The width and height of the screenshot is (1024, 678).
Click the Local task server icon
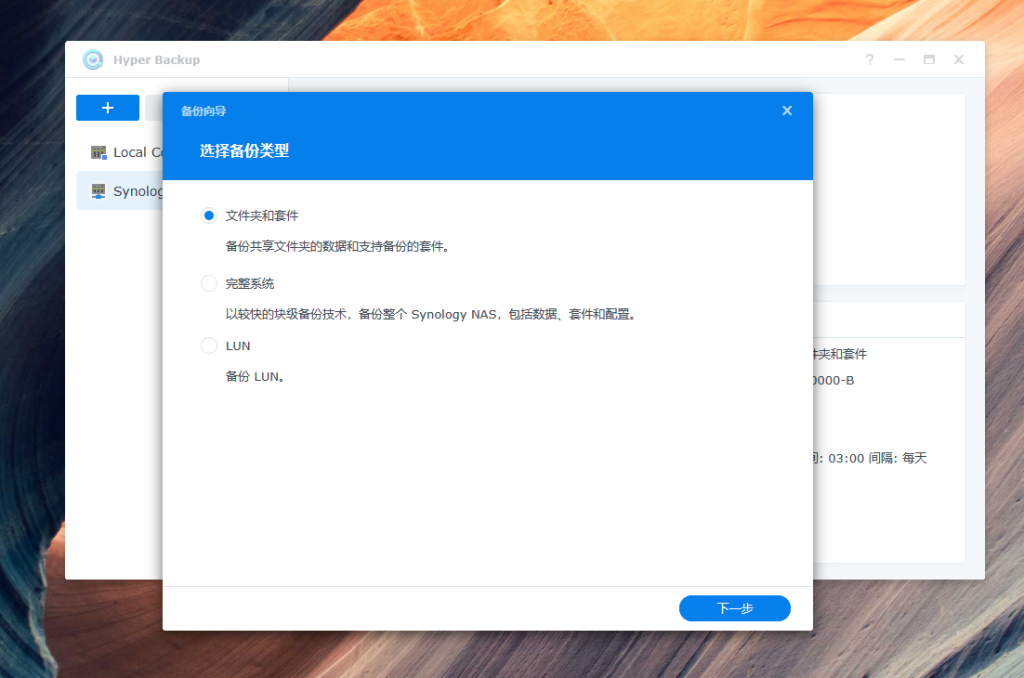pyautogui.click(x=99, y=152)
